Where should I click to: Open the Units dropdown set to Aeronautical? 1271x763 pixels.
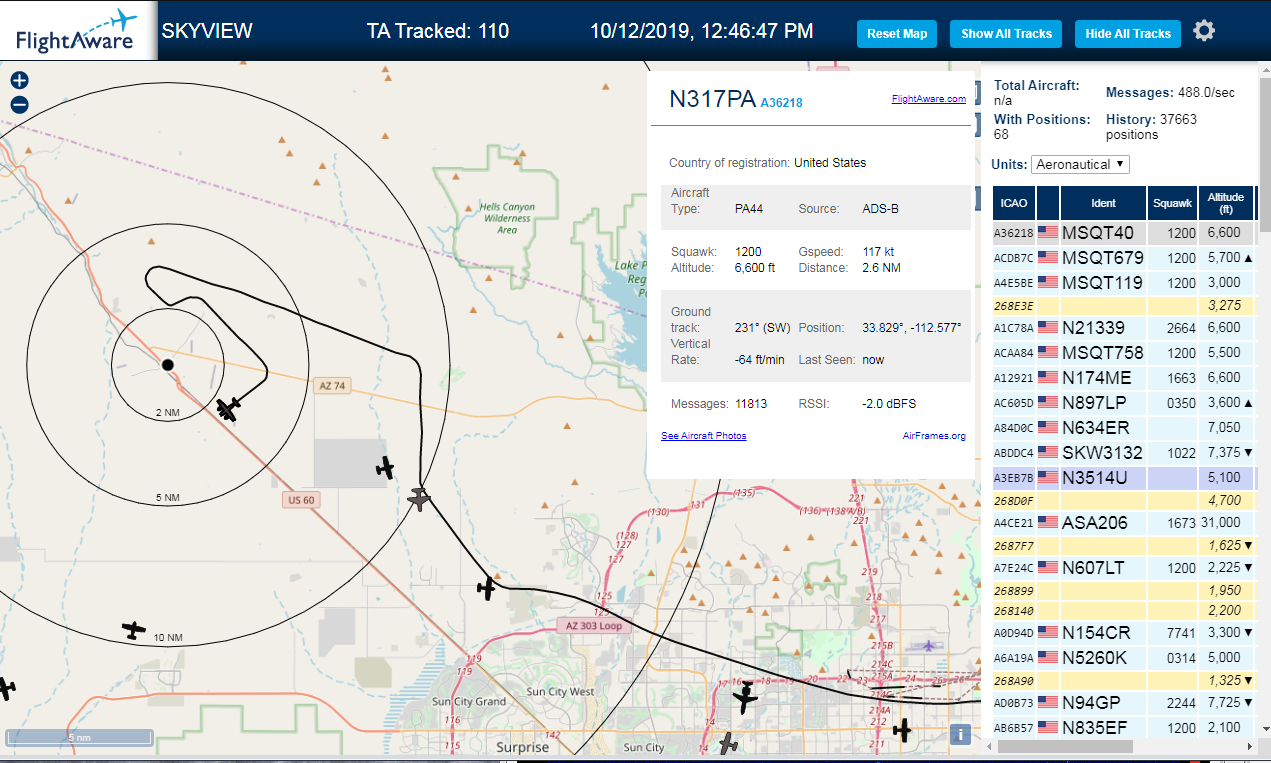click(x=1080, y=164)
